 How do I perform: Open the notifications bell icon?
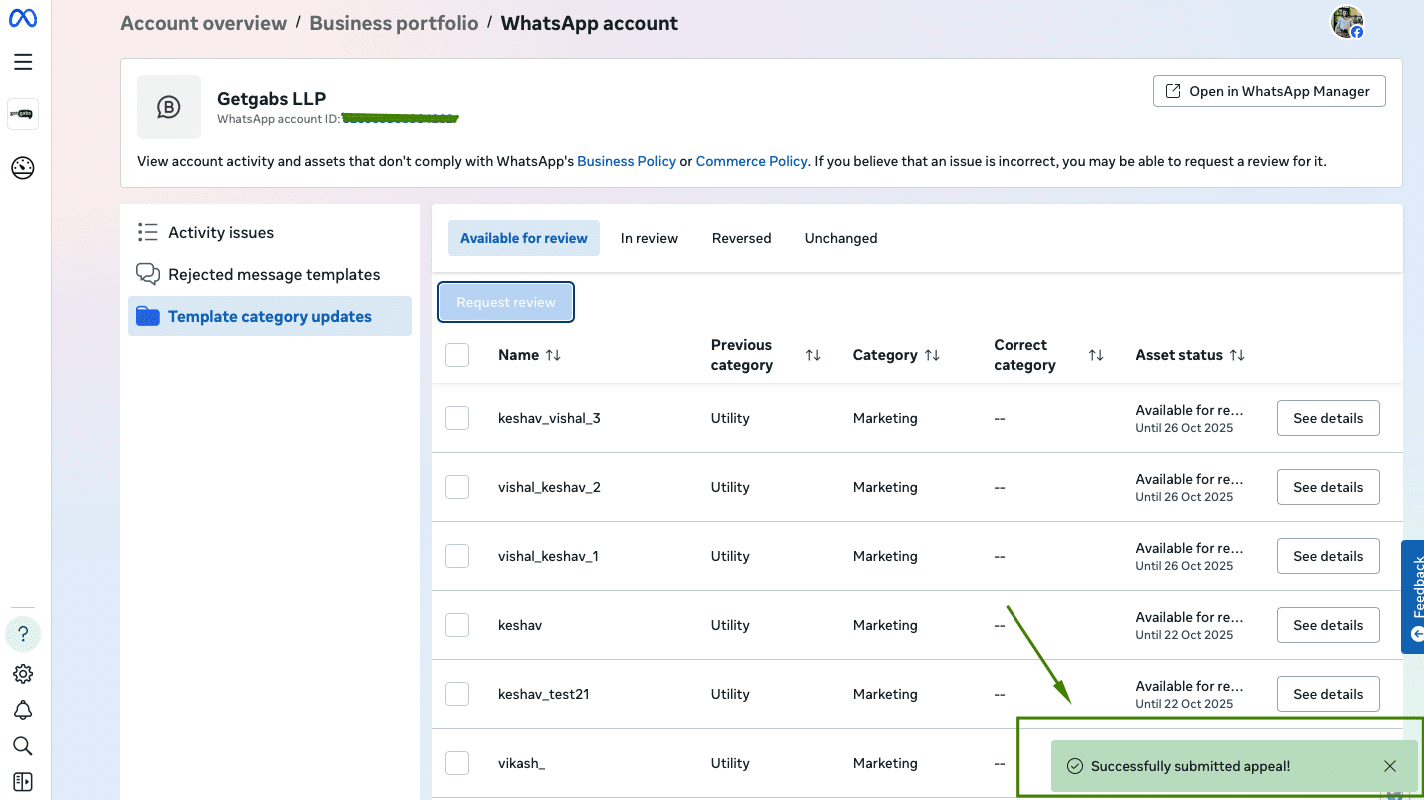click(x=23, y=710)
